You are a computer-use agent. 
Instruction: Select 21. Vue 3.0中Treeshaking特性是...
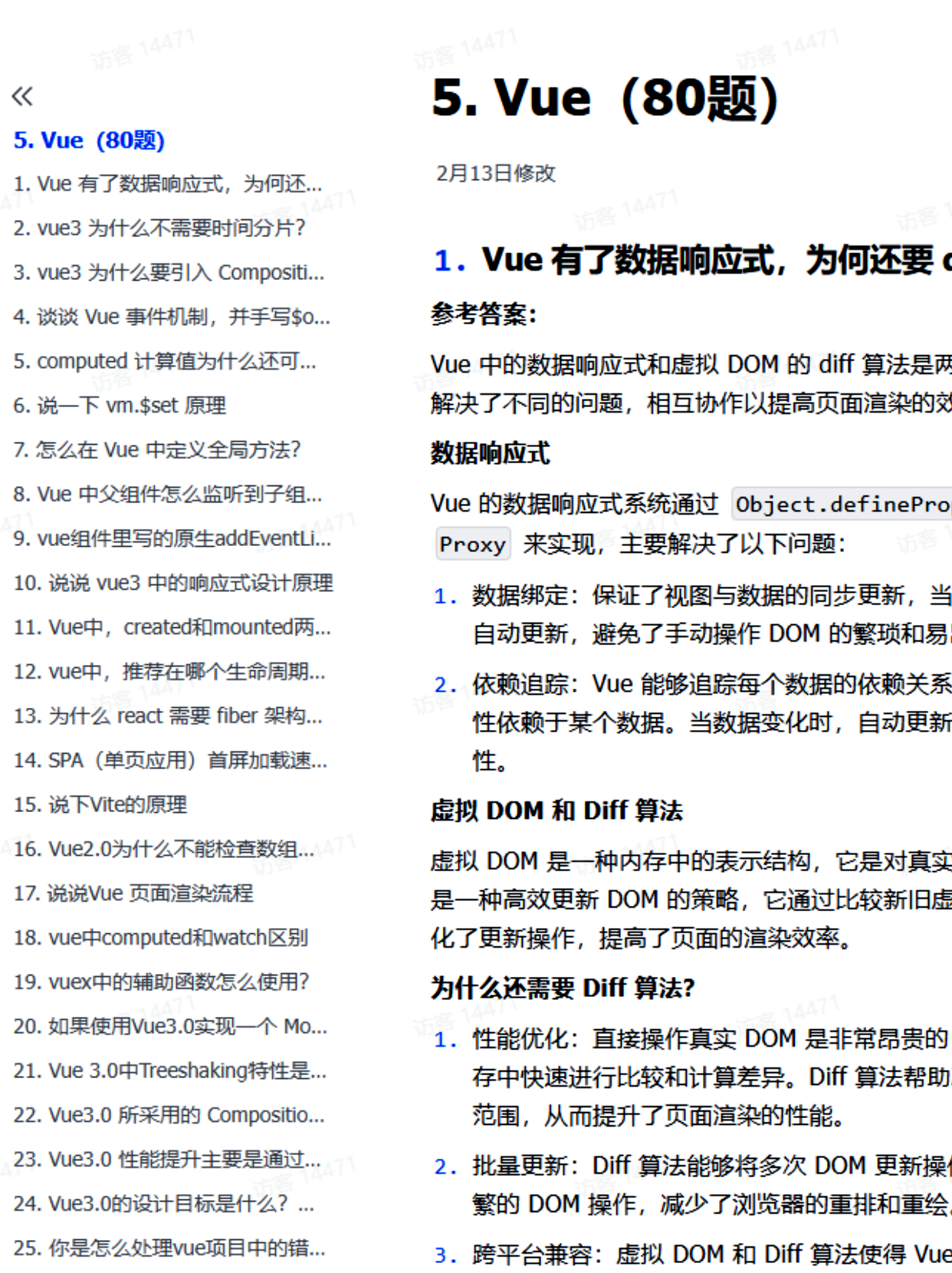tap(170, 1071)
